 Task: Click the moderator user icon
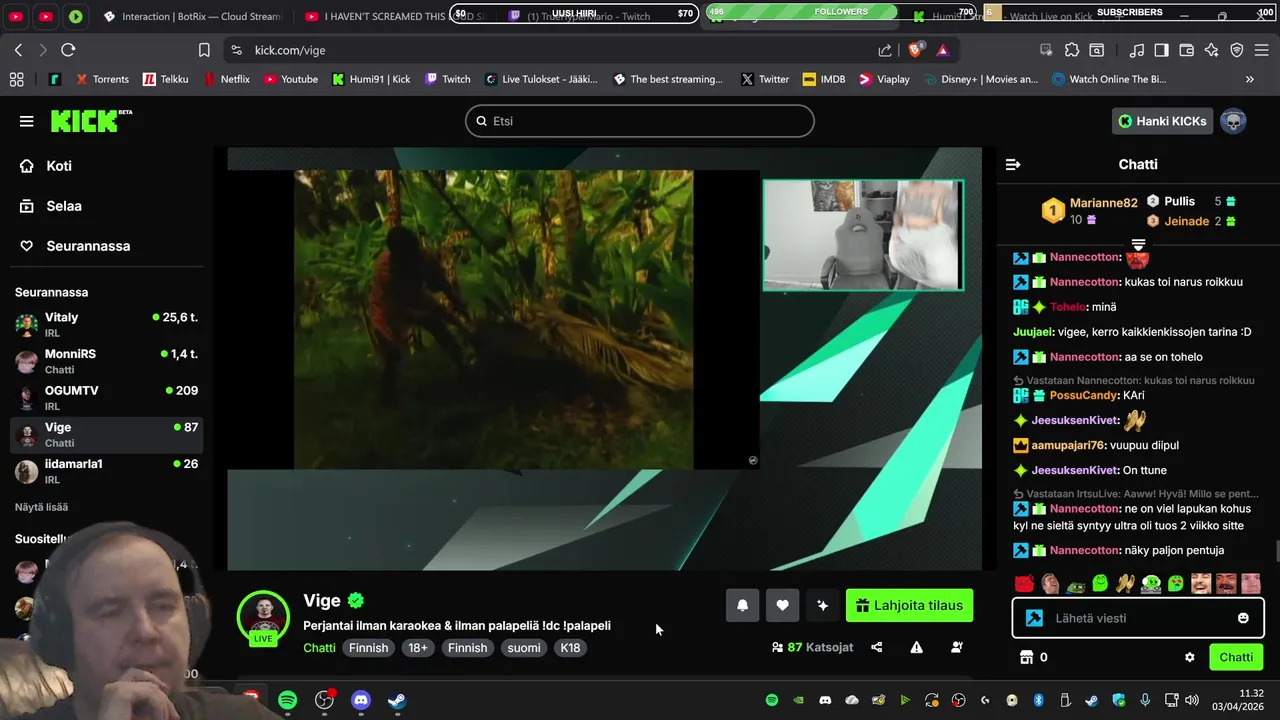(956, 648)
